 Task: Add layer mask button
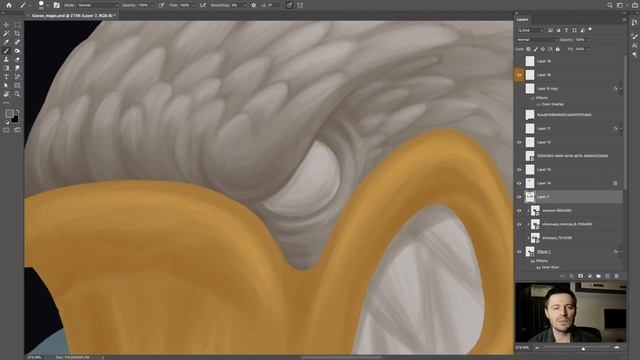point(580,276)
